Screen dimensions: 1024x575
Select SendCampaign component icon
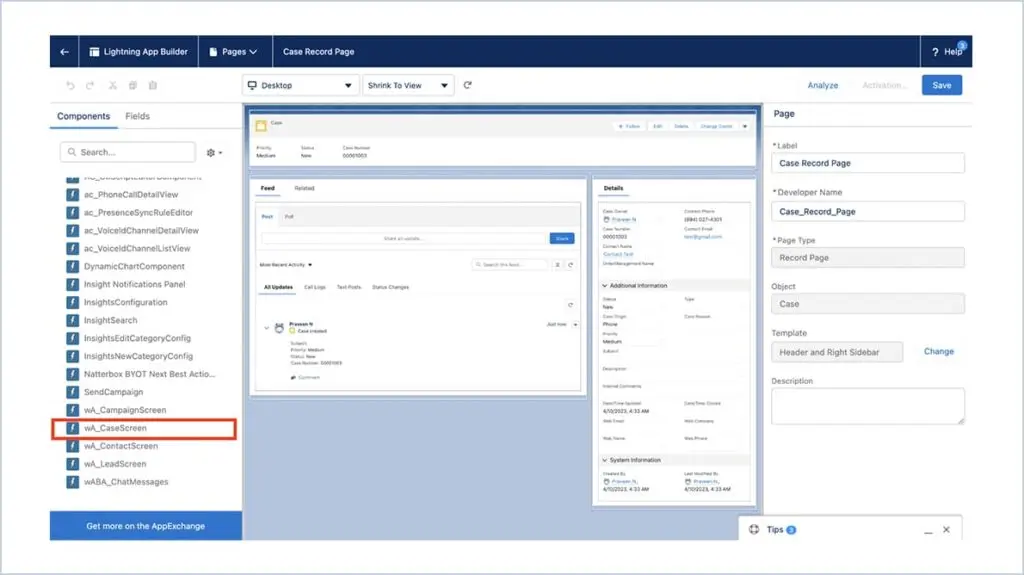[72, 392]
